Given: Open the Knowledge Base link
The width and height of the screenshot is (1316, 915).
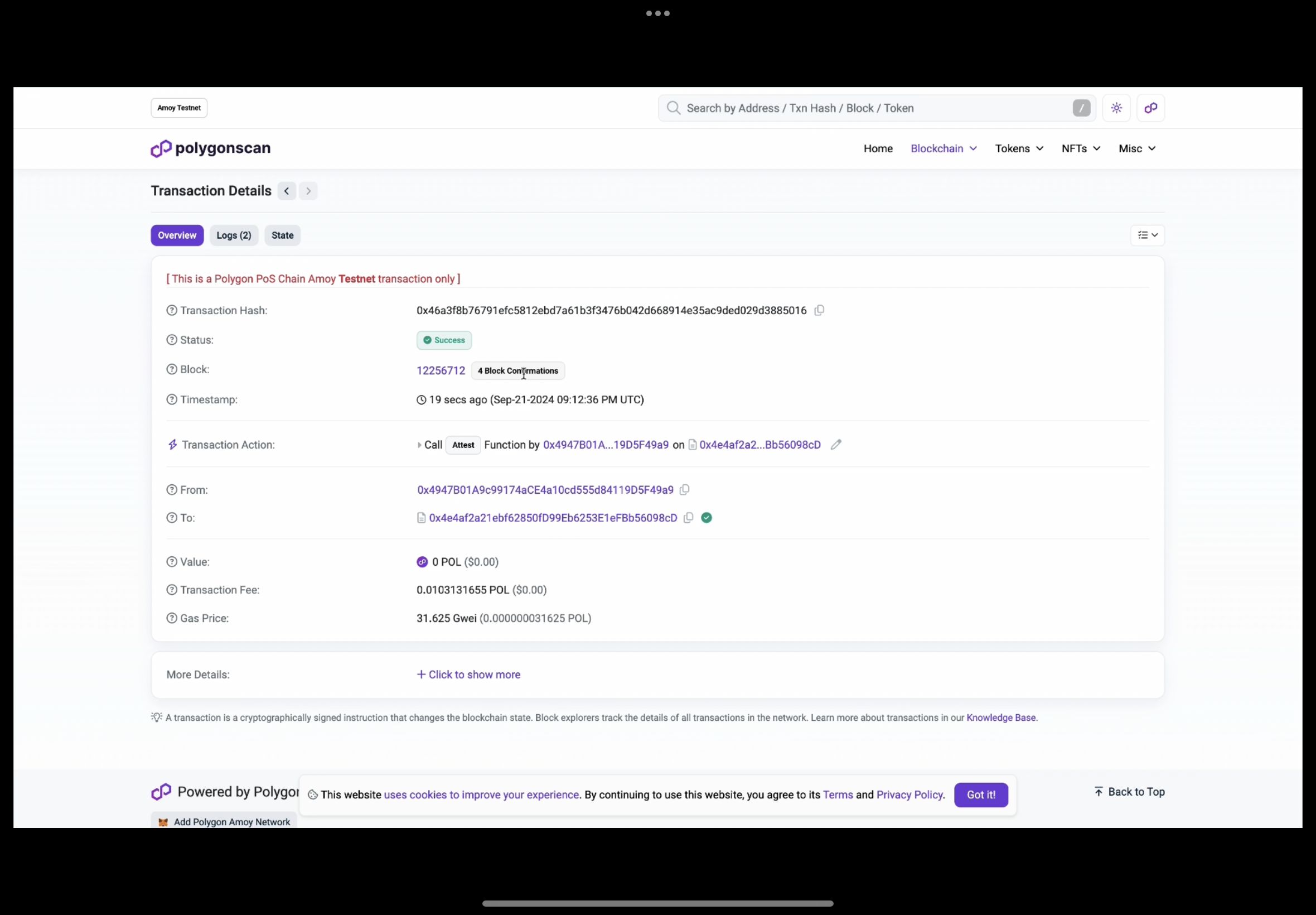Looking at the screenshot, I should 1001,718.
